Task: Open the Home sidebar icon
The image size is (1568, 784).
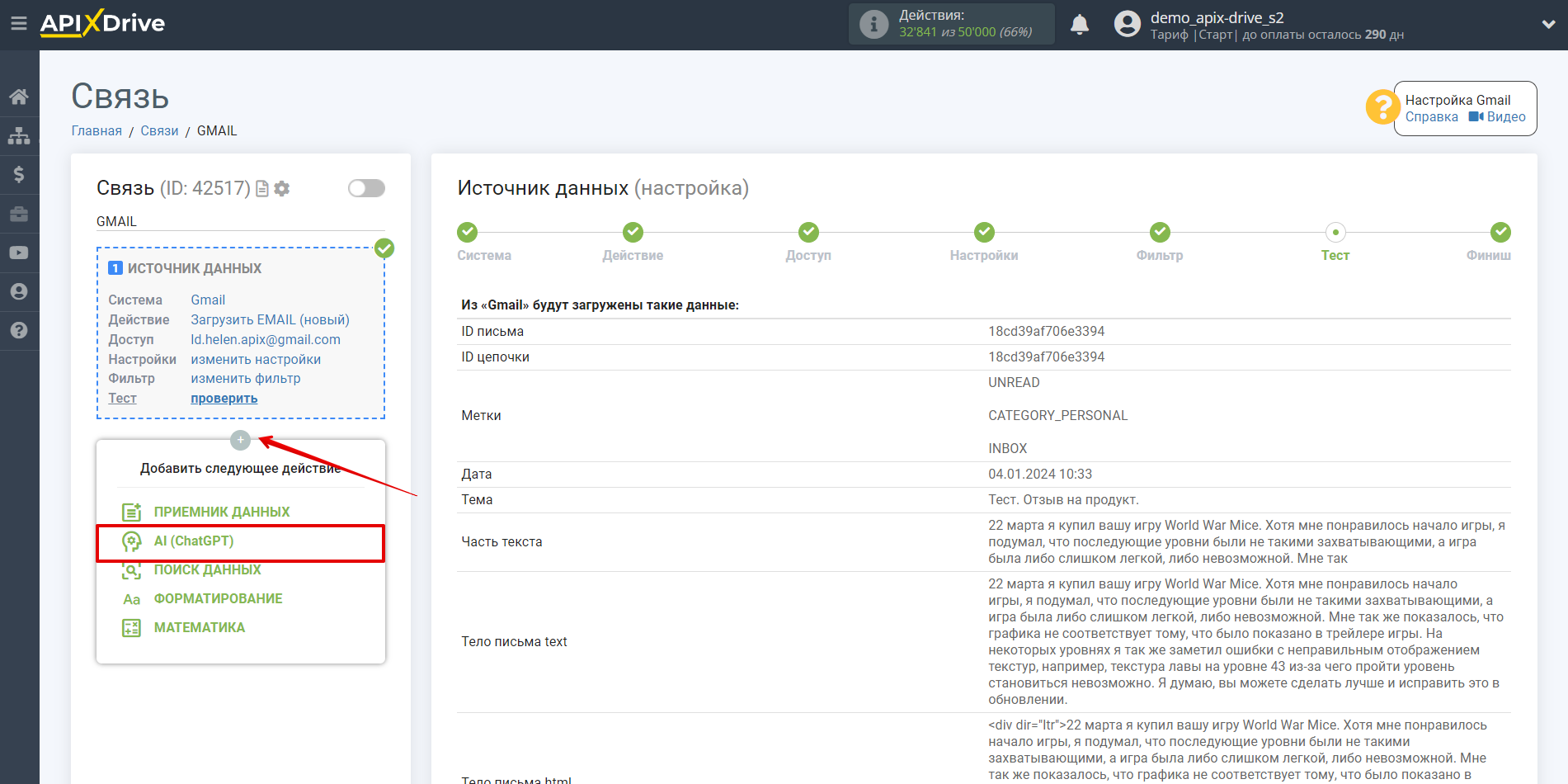Action: [19, 97]
